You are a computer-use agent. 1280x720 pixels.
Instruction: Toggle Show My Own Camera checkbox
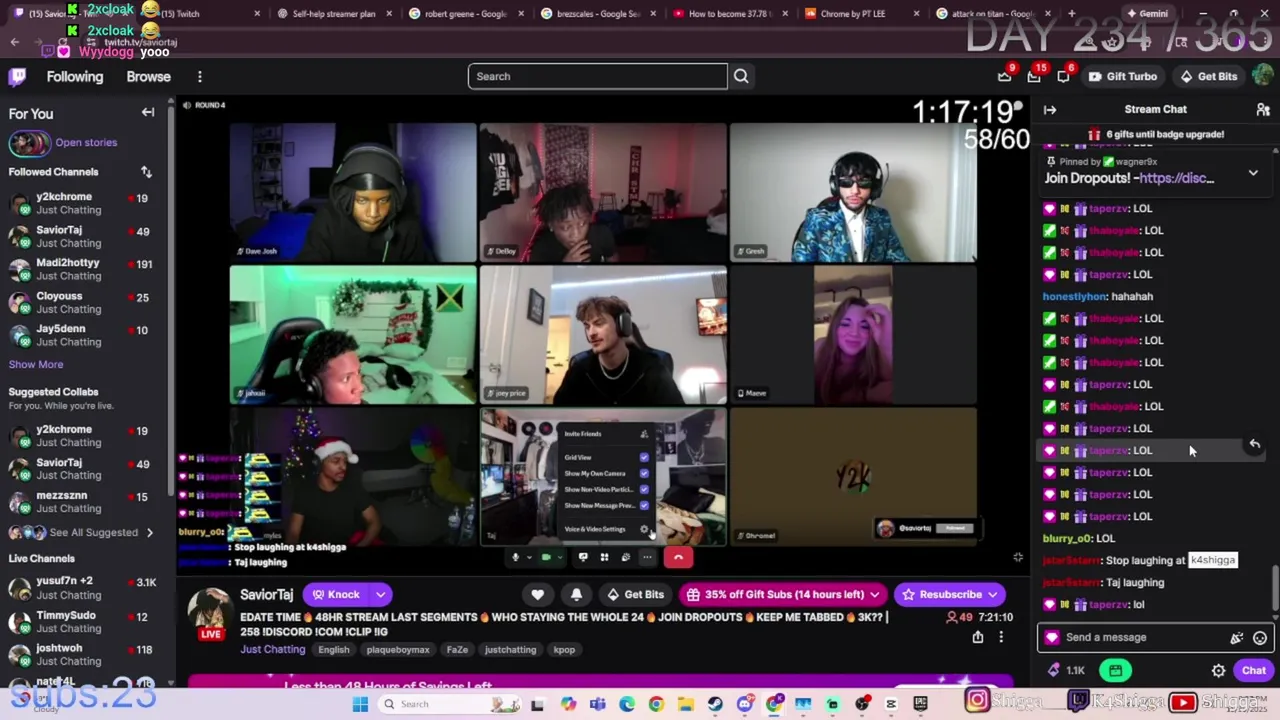click(644, 473)
